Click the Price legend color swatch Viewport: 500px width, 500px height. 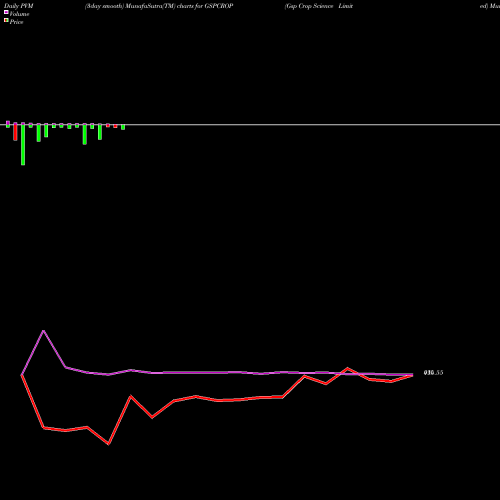(6, 20)
